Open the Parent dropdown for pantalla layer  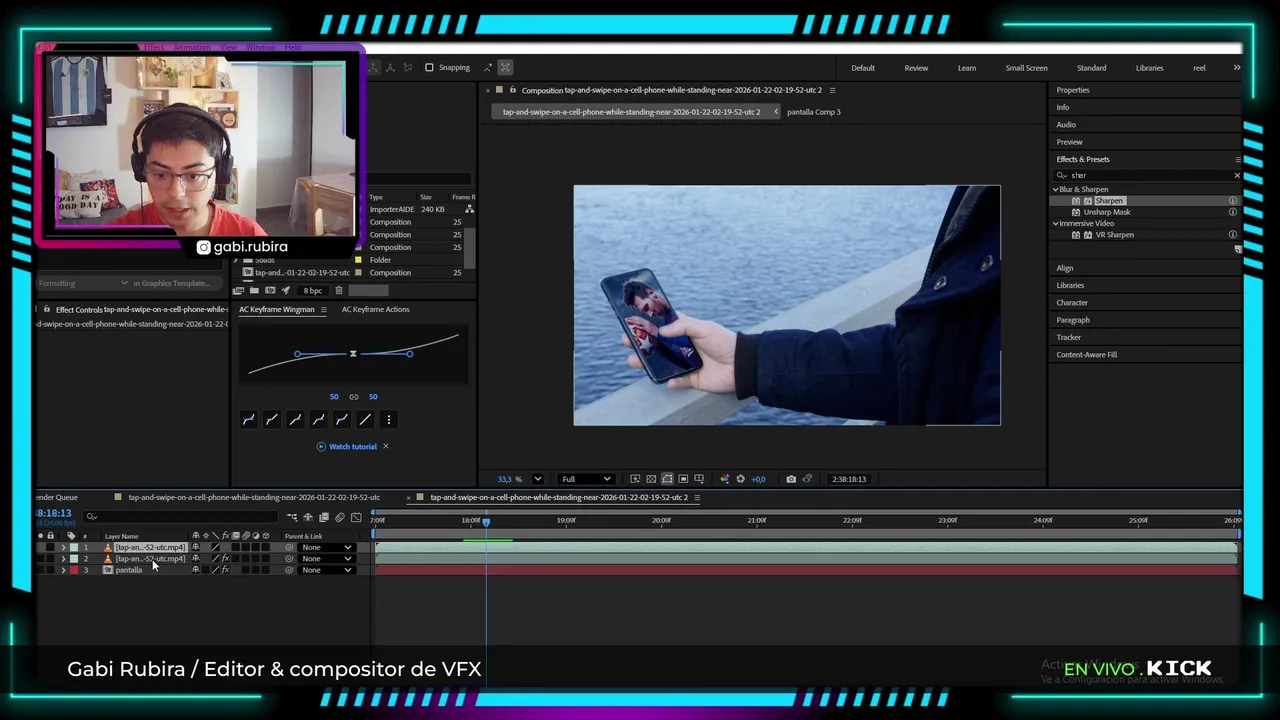(x=326, y=570)
